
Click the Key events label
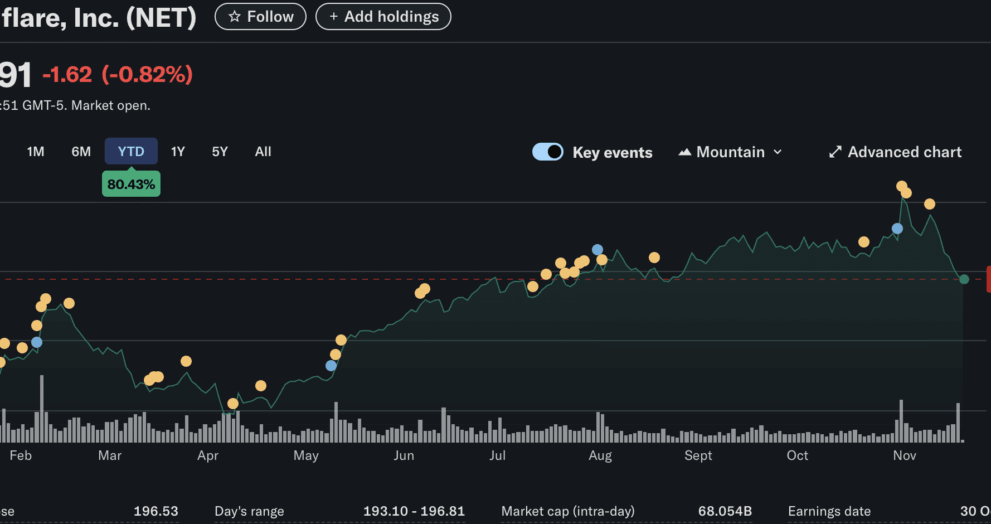(612, 153)
